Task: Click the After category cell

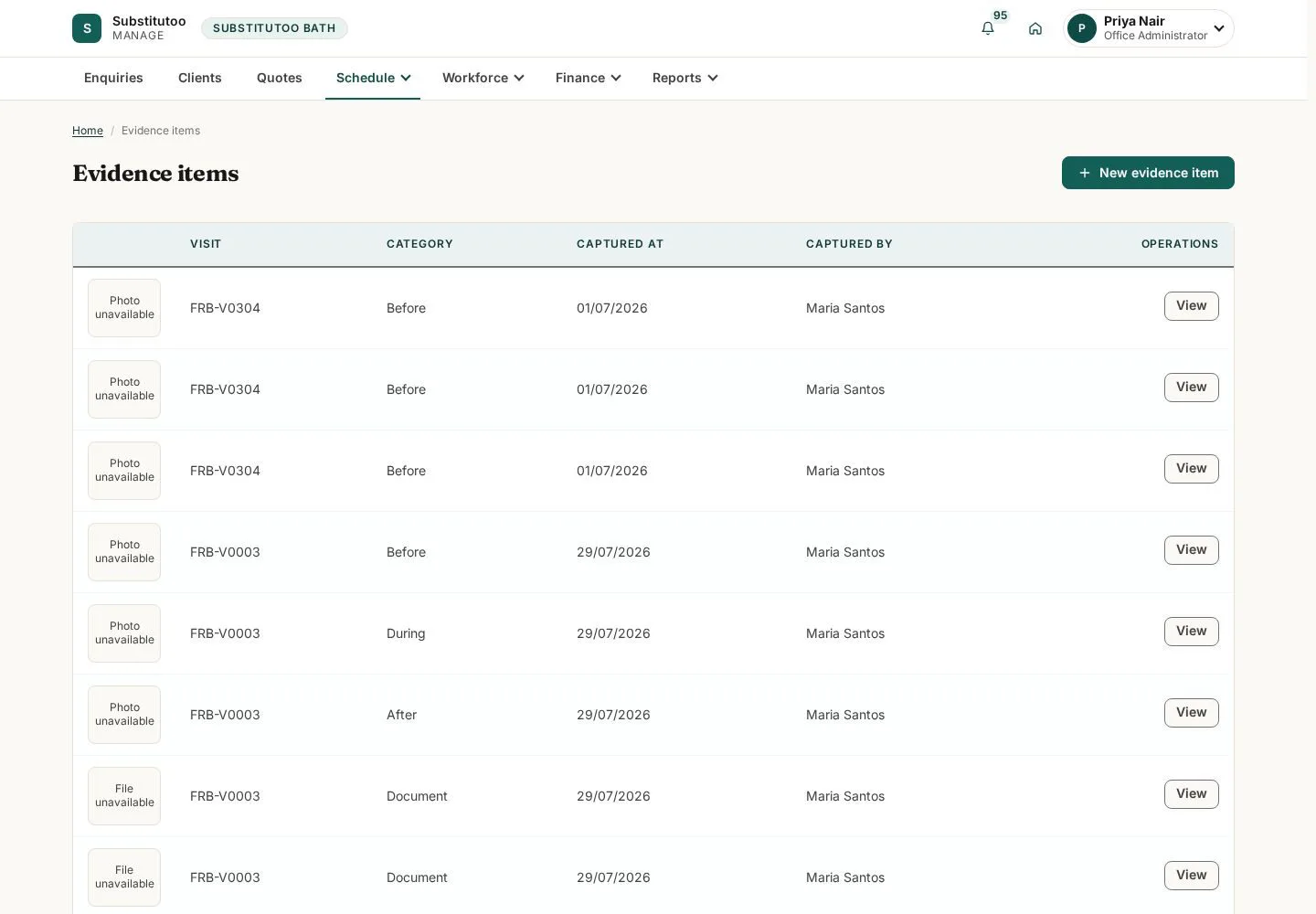Action: click(401, 715)
